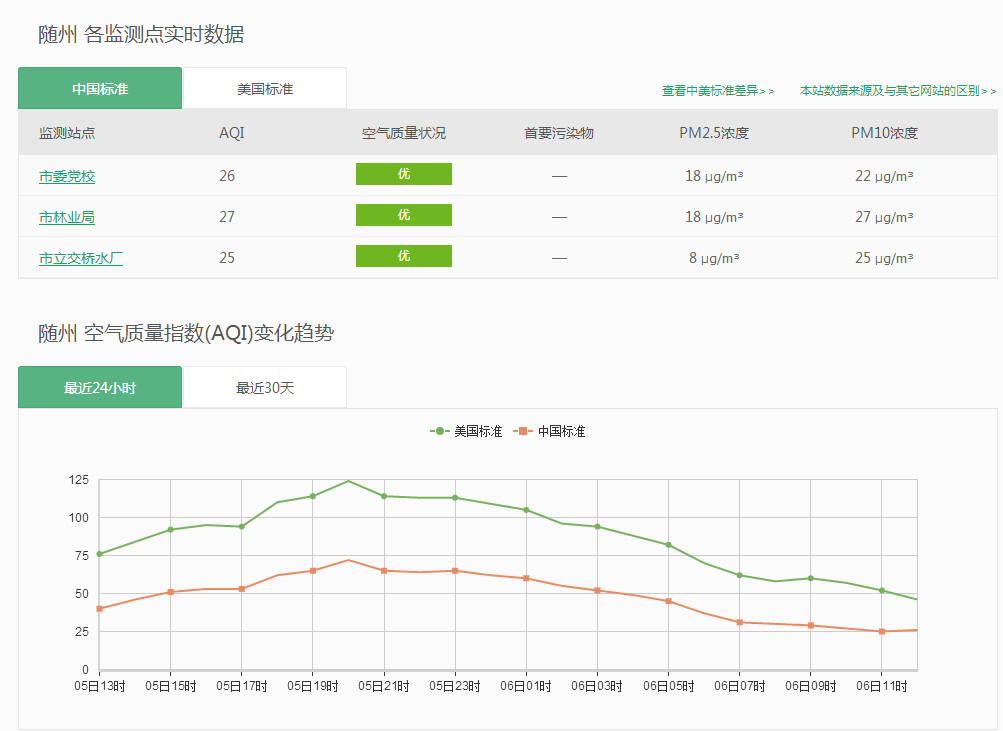
Task: Click the green data point at 06日05时
Action: (x=668, y=544)
